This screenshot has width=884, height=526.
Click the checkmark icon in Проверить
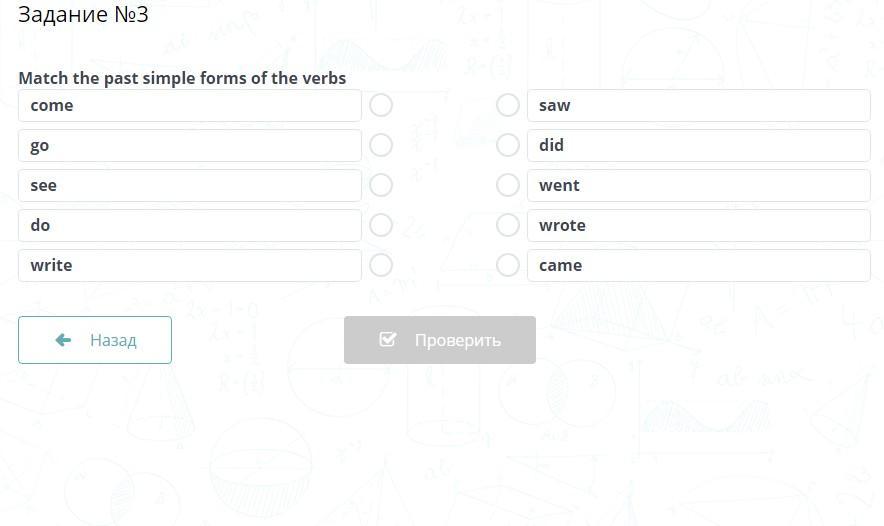point(388,340)
